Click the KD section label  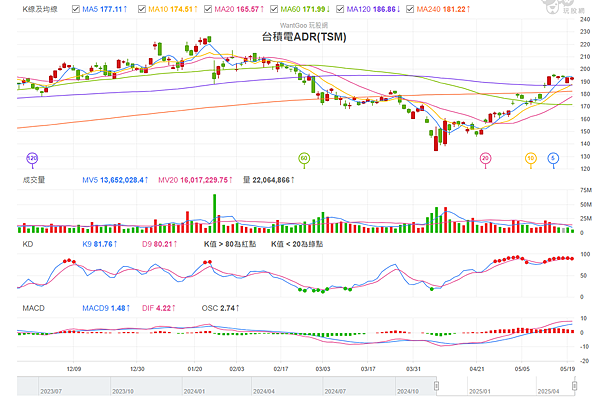(x=28, y=244)
